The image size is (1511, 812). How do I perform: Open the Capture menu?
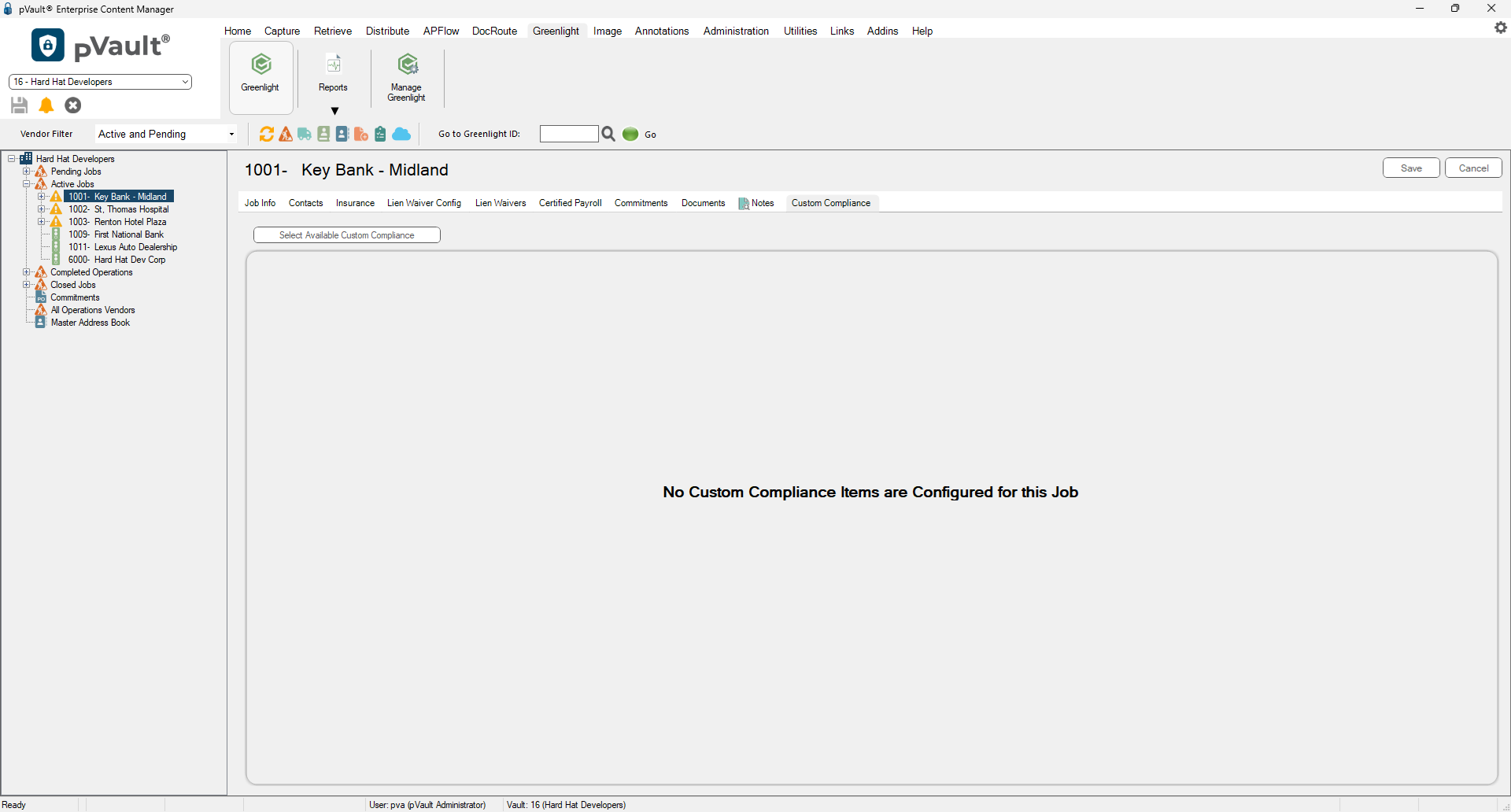pos(282,31)
